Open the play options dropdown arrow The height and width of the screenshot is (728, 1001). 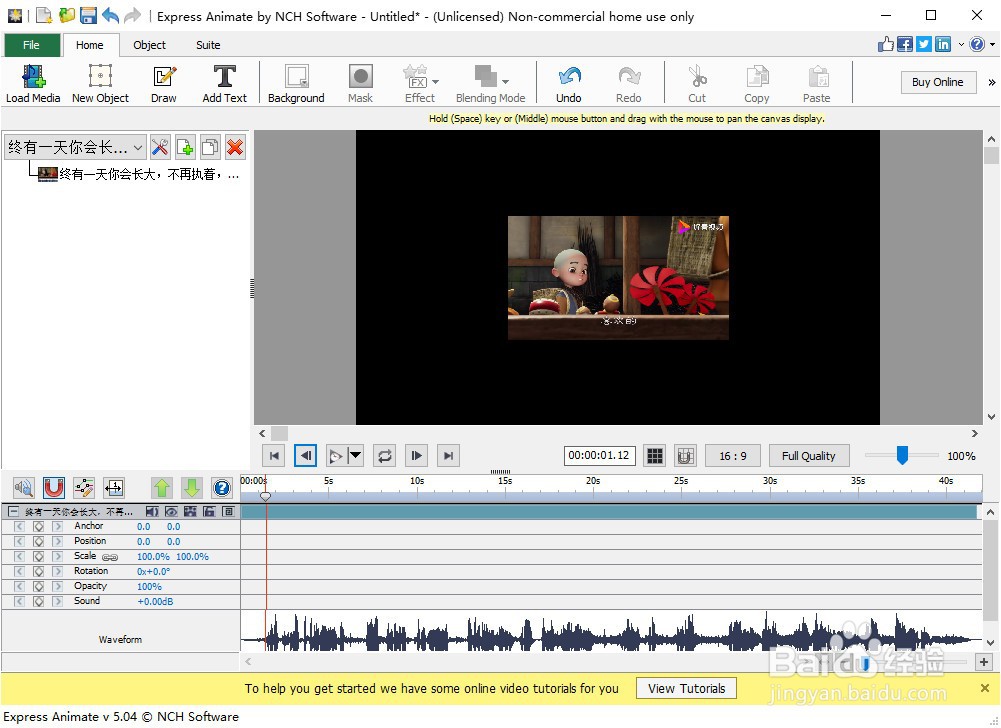[x=356, y=455]
